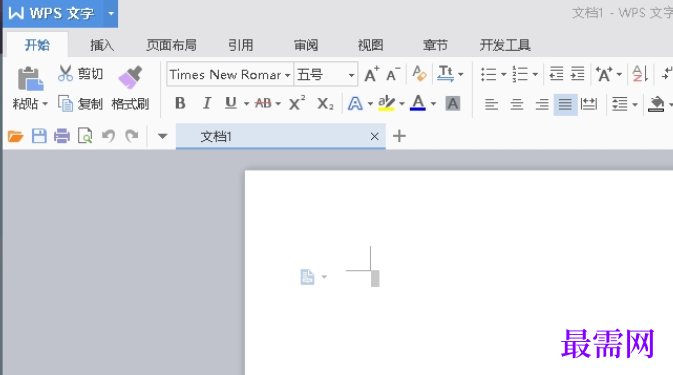
Task: Open the Paste options dropdown arrow
Action: 45,104
